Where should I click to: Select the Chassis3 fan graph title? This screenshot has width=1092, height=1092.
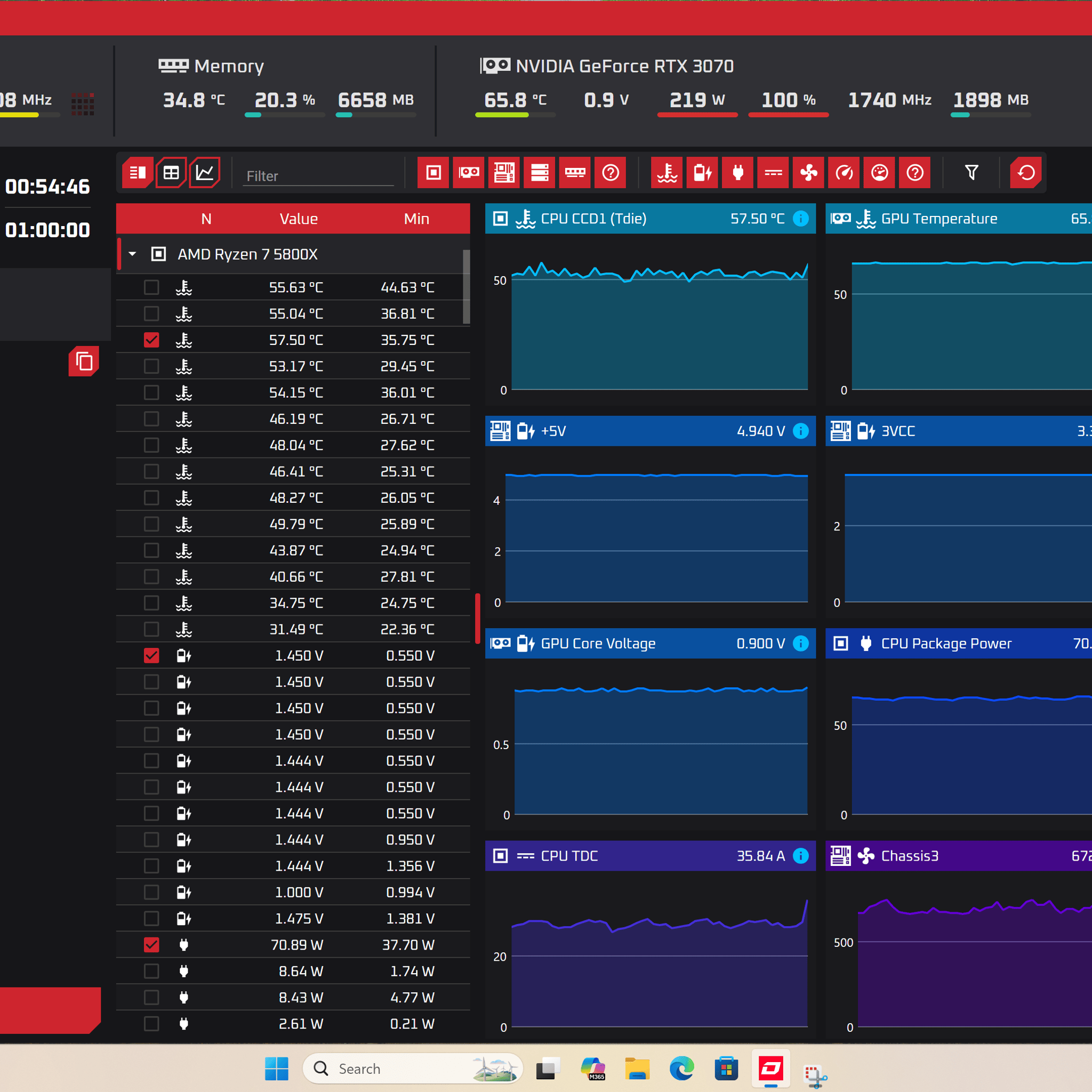pyautogui.click(x=910, y=856)
